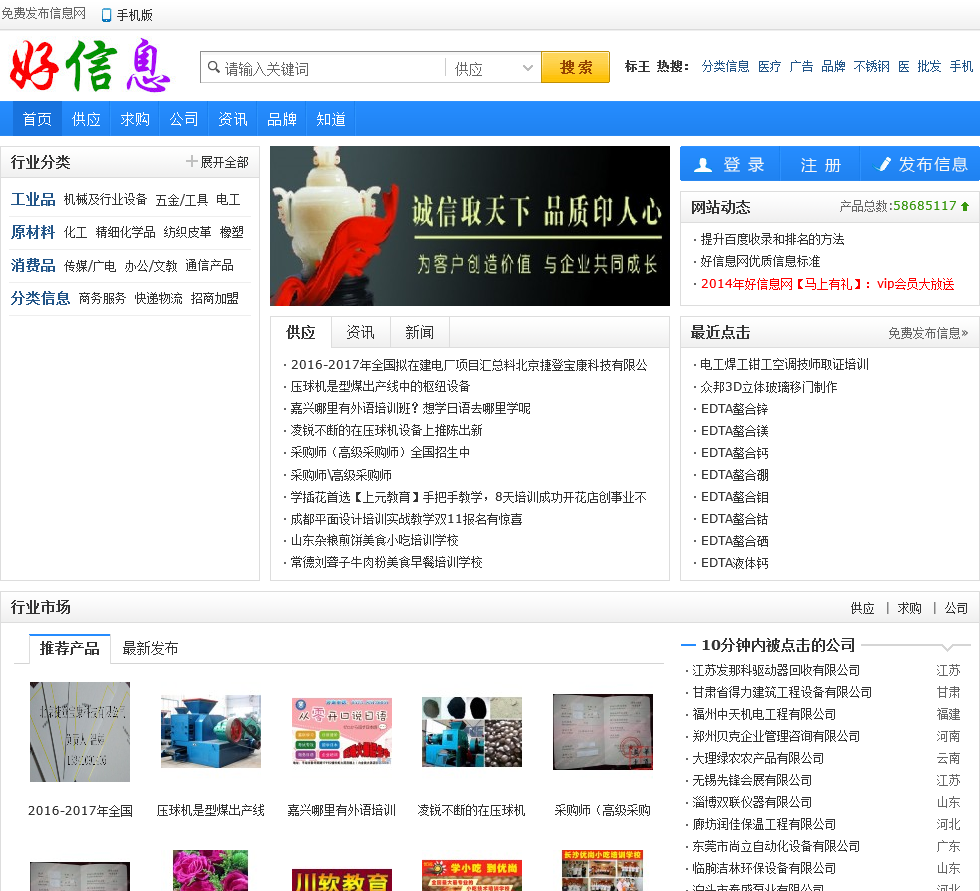Open the flower image product thumbnail
Screen dimensions: 980x891
click(x=211, y=870)
